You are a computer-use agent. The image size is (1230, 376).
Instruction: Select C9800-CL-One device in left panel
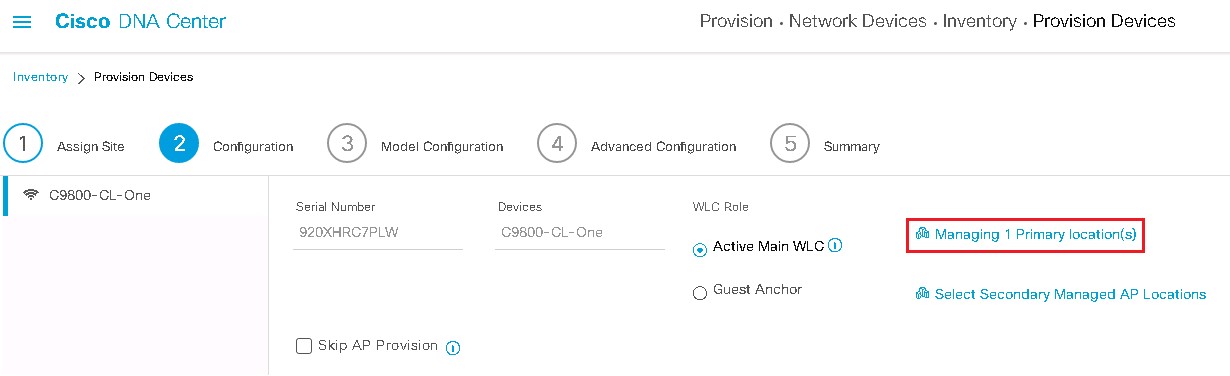click(x=134, y=195)
